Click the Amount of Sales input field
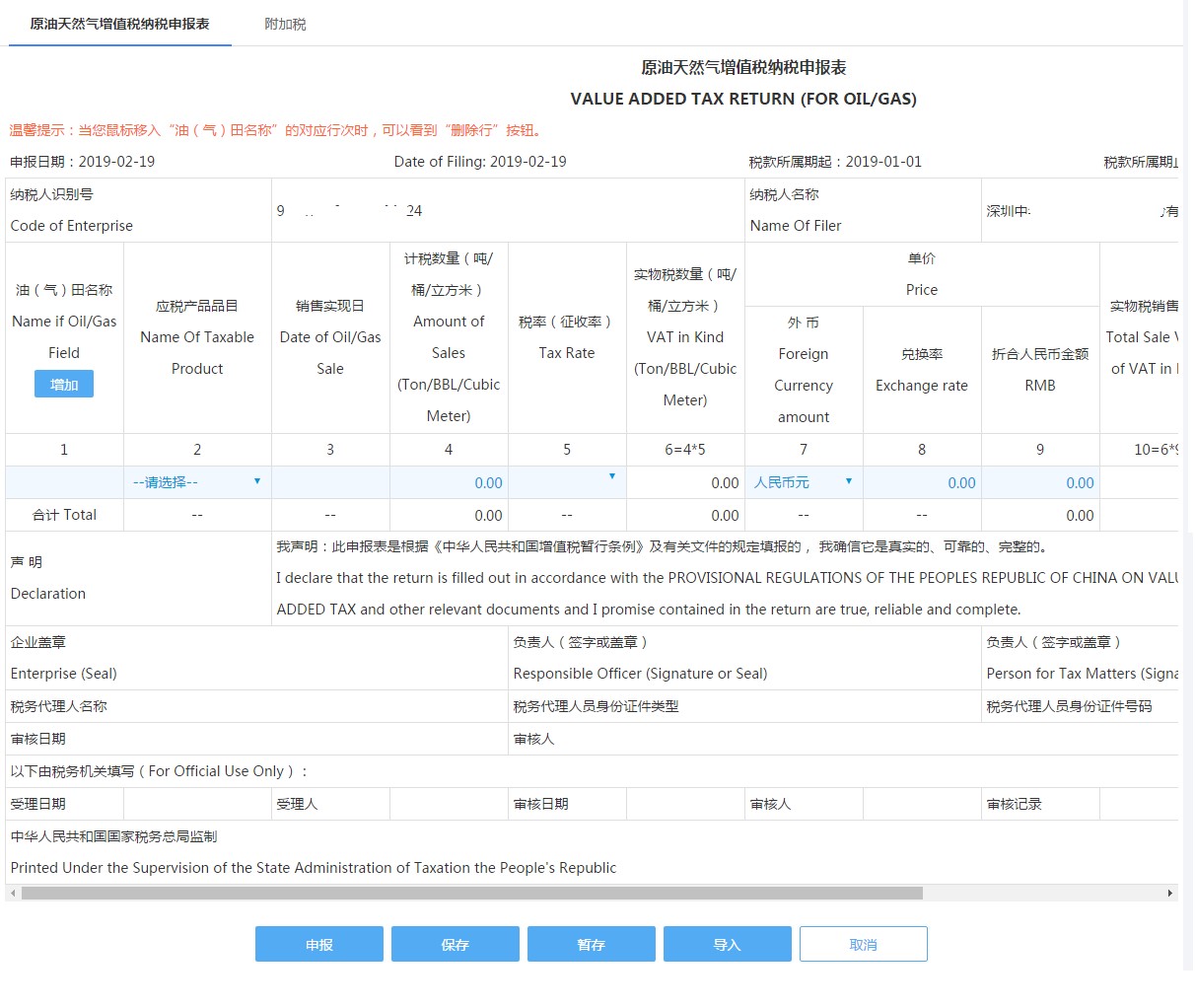The image size is (1195, 1008). [449, 482]
